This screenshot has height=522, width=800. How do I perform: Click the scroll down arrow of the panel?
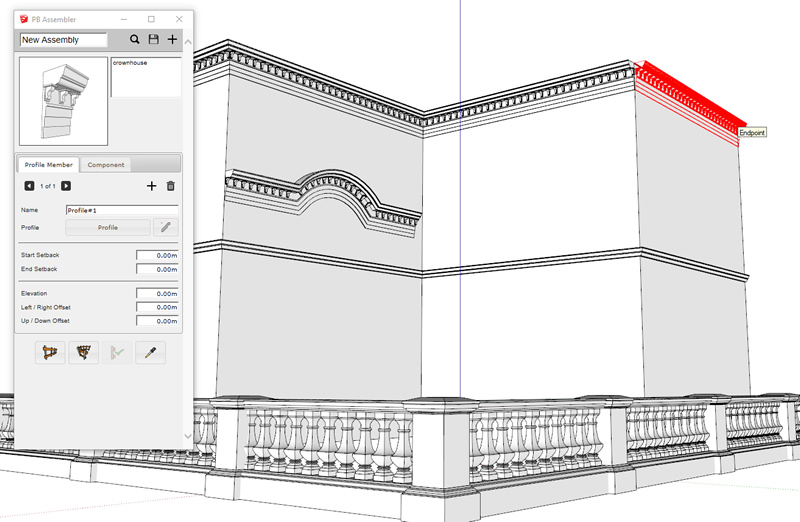coord(188,436)
